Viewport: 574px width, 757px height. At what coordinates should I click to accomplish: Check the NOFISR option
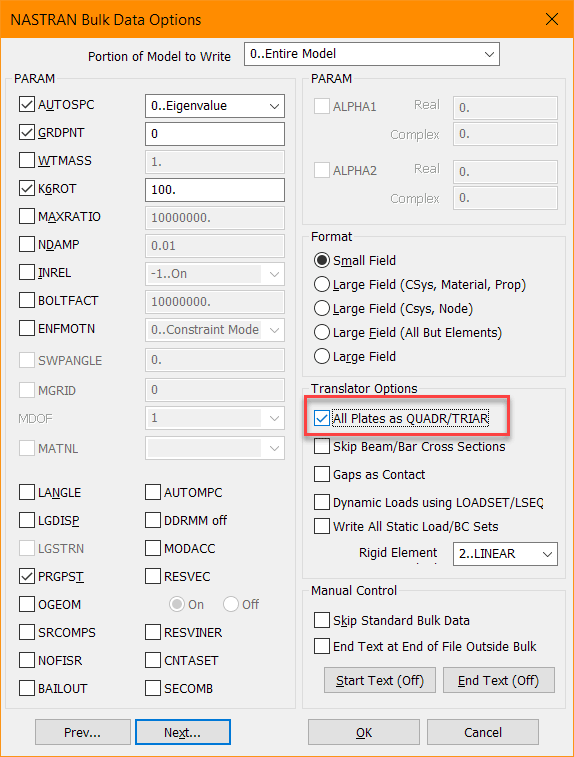click(27, 660)
